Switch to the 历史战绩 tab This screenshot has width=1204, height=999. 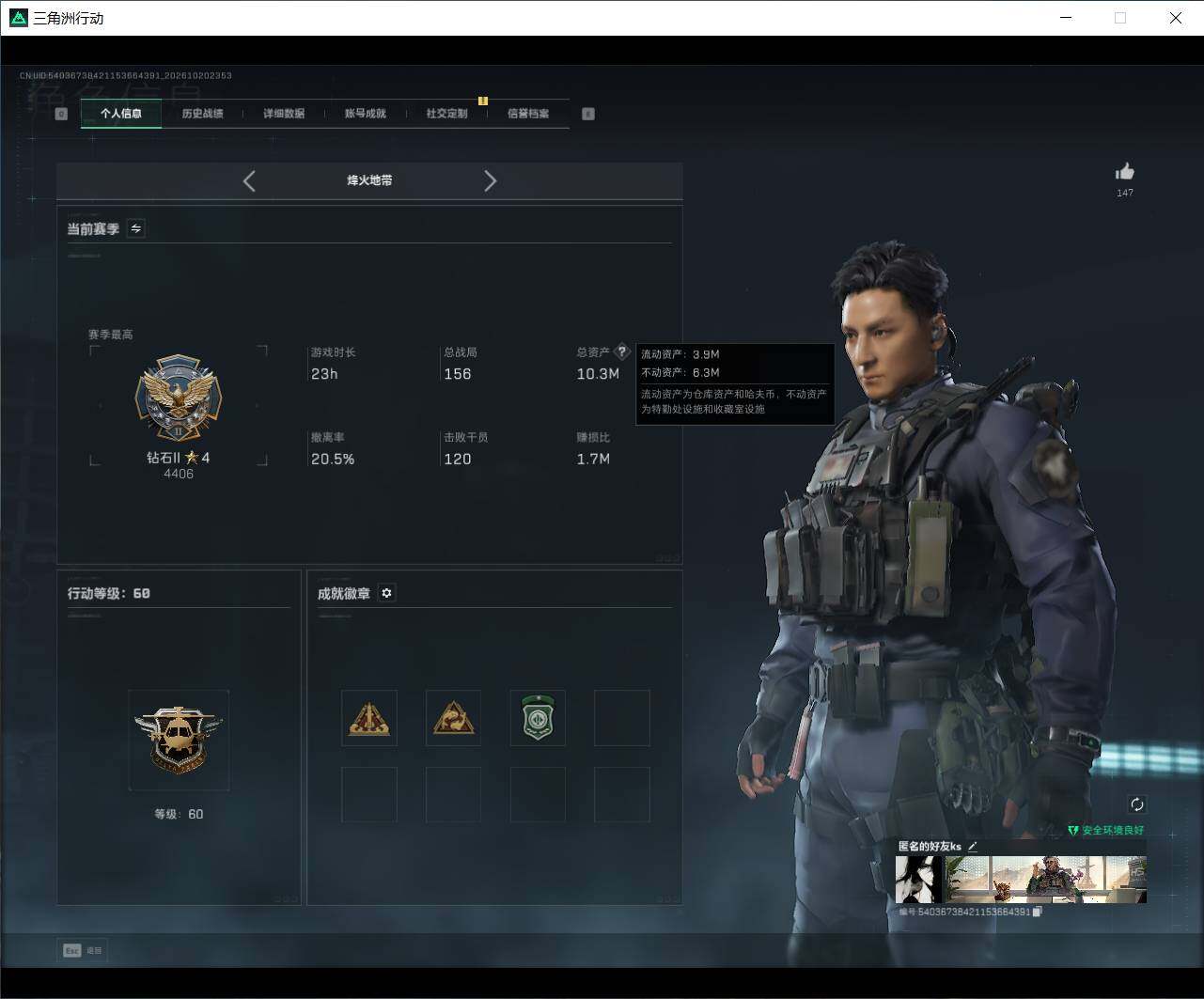click(202, 114)
